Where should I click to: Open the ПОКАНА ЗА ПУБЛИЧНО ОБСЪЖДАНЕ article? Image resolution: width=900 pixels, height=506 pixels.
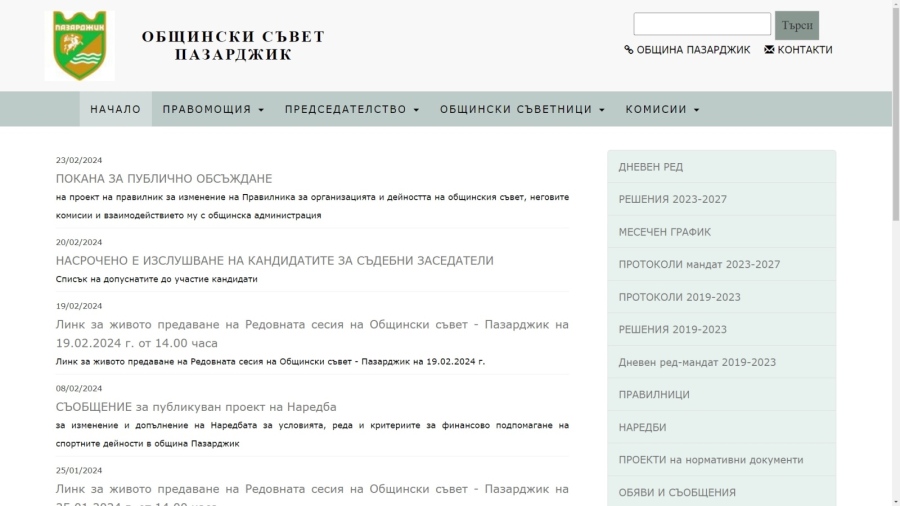coord(164,178)
